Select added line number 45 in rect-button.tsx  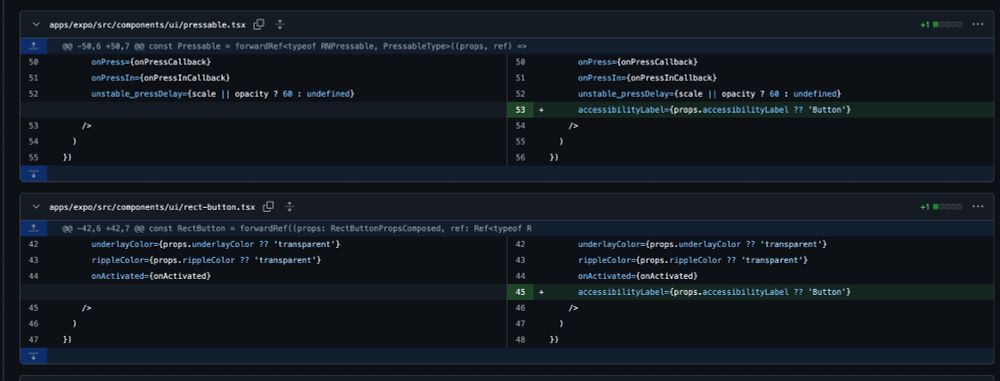520,292
